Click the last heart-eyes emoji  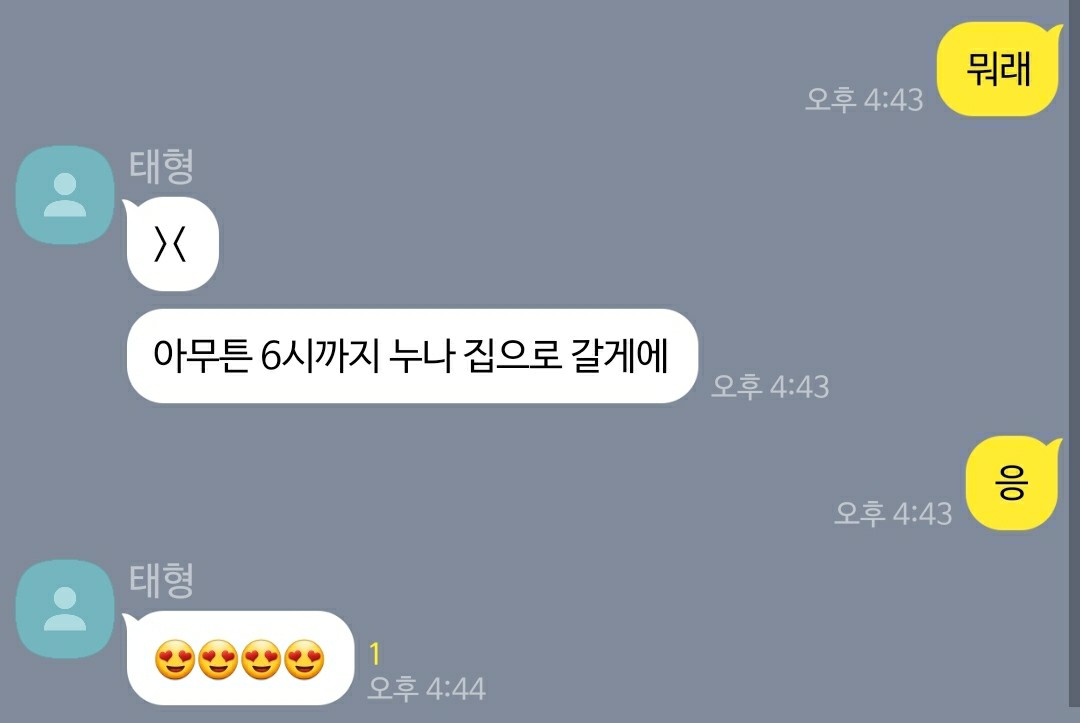pyautogui.click(x=304, y=660)
